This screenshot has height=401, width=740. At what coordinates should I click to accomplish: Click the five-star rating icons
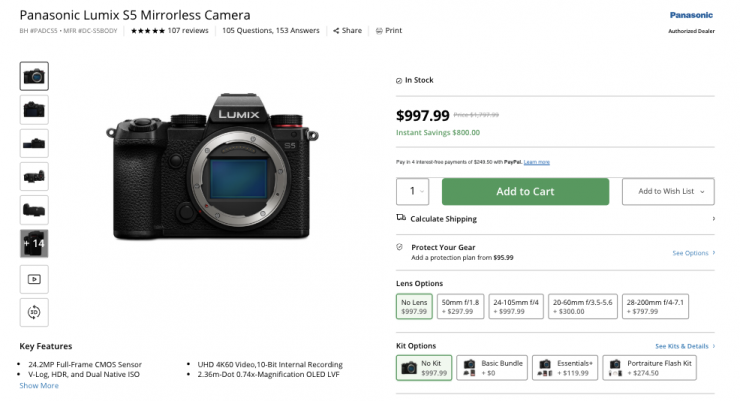(146, 31)
